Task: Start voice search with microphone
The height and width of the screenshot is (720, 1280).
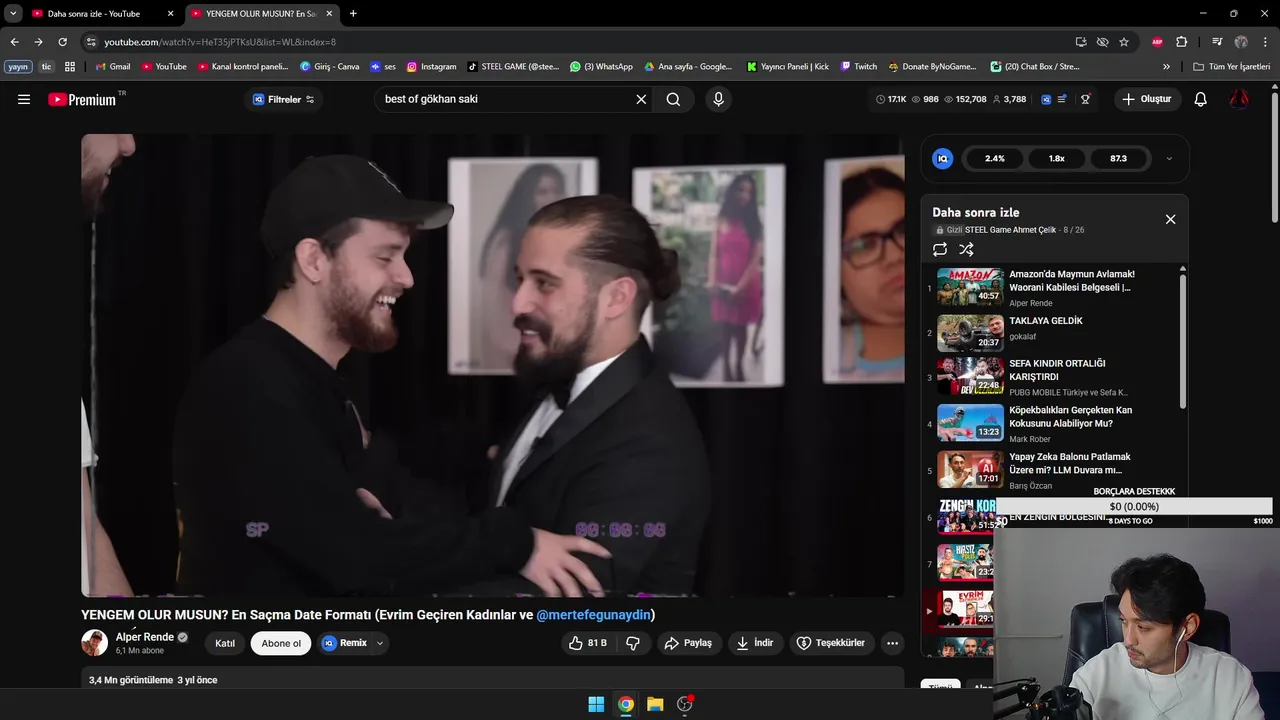Action: tap(718, 99)
